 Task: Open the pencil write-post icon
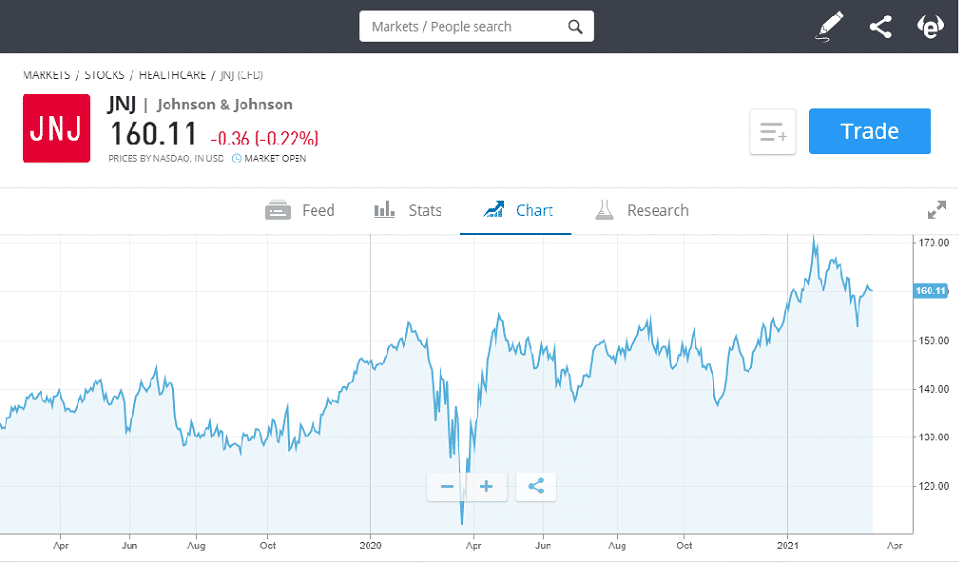(829, 27)
